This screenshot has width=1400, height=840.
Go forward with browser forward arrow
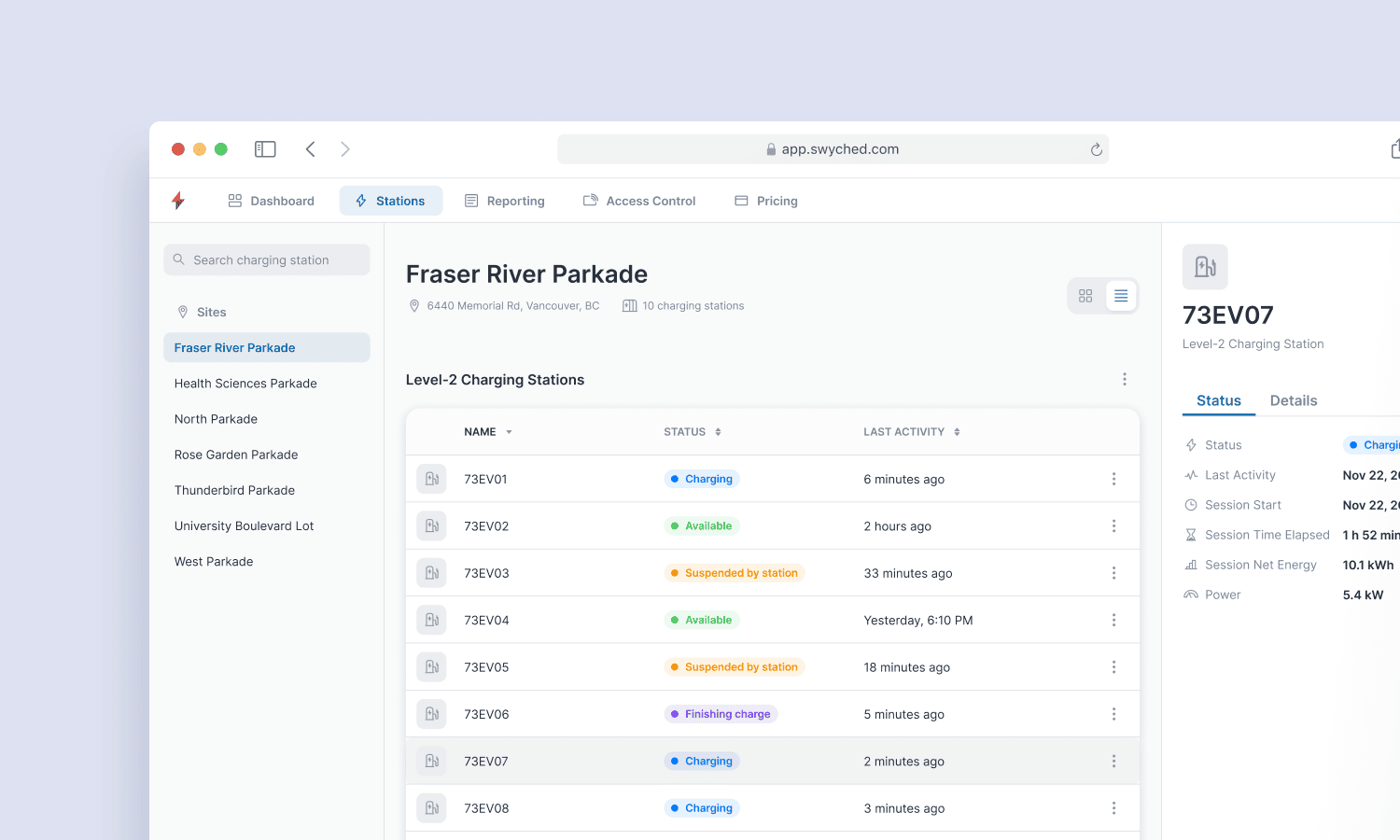(x=345, y=149)
